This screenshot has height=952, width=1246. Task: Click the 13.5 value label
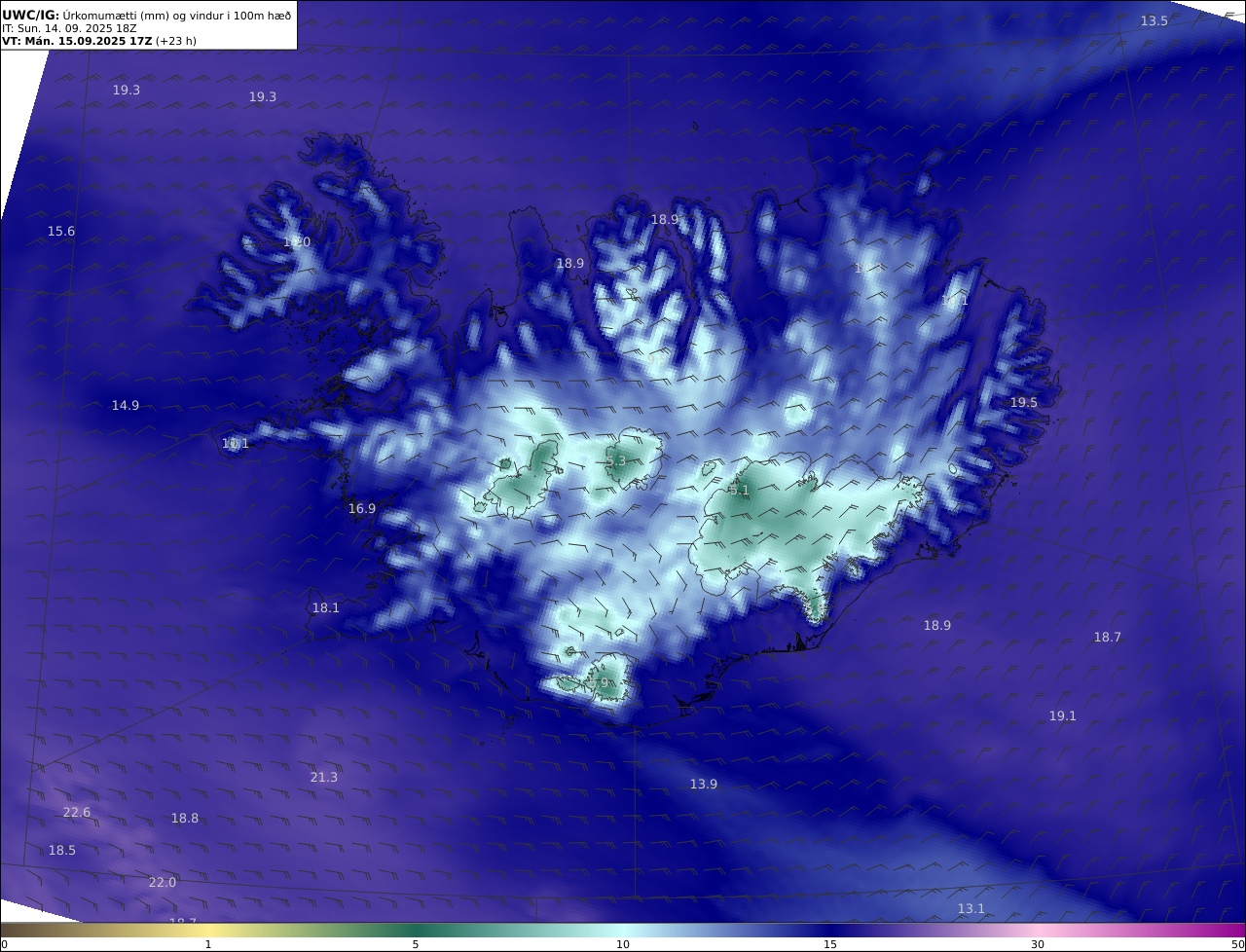1154,21
